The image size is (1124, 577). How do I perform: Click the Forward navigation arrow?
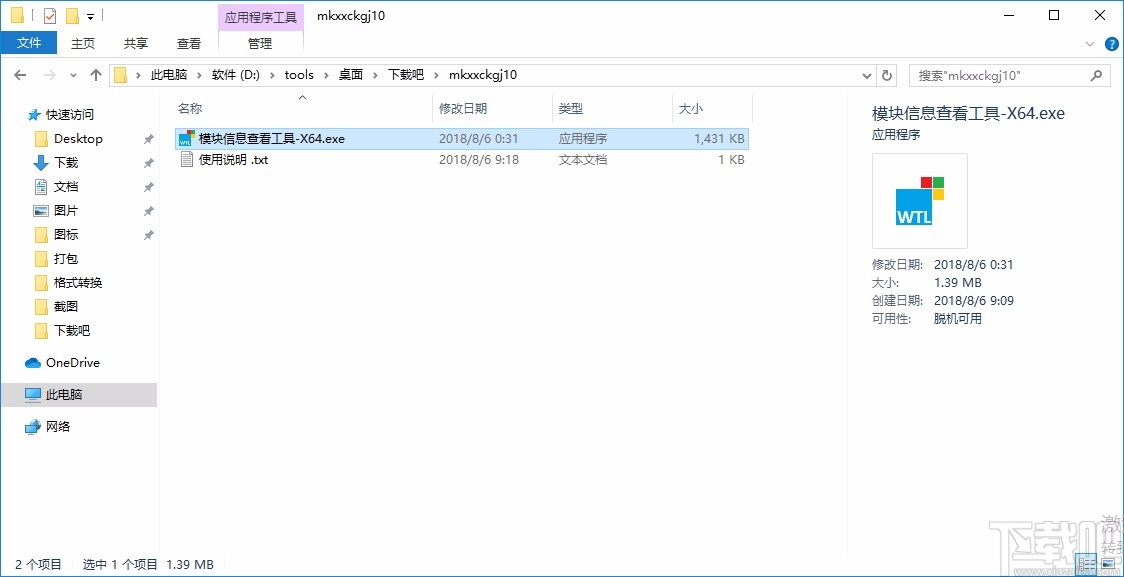(x=49, y=75)
